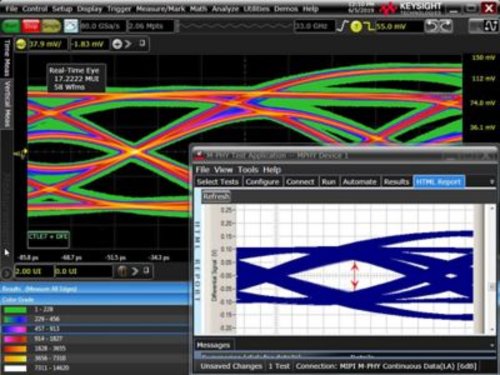500x375 pixels.
Task: Click the round arrow button left of 2.00 UI
Action: (6, 273)
